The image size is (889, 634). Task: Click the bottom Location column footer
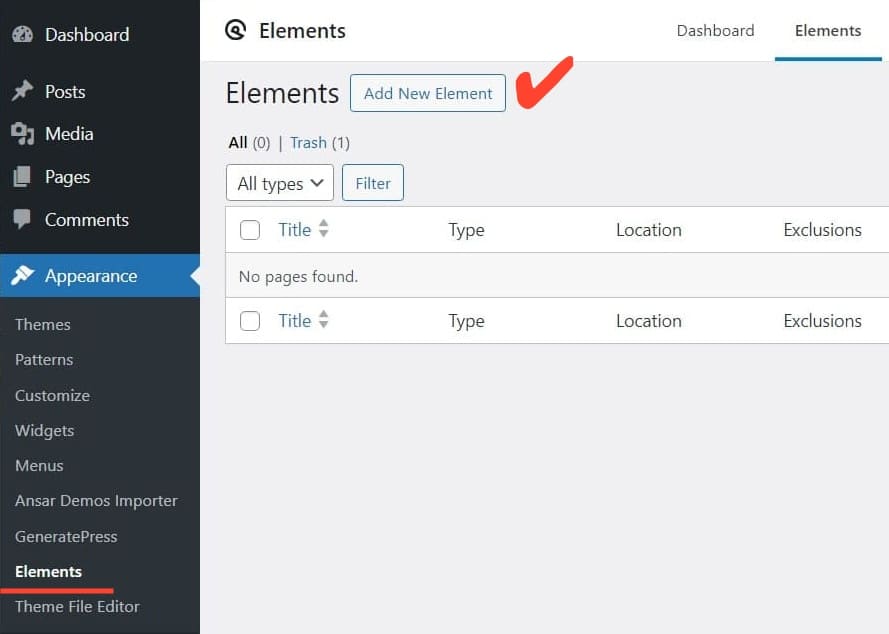(649, 320)
